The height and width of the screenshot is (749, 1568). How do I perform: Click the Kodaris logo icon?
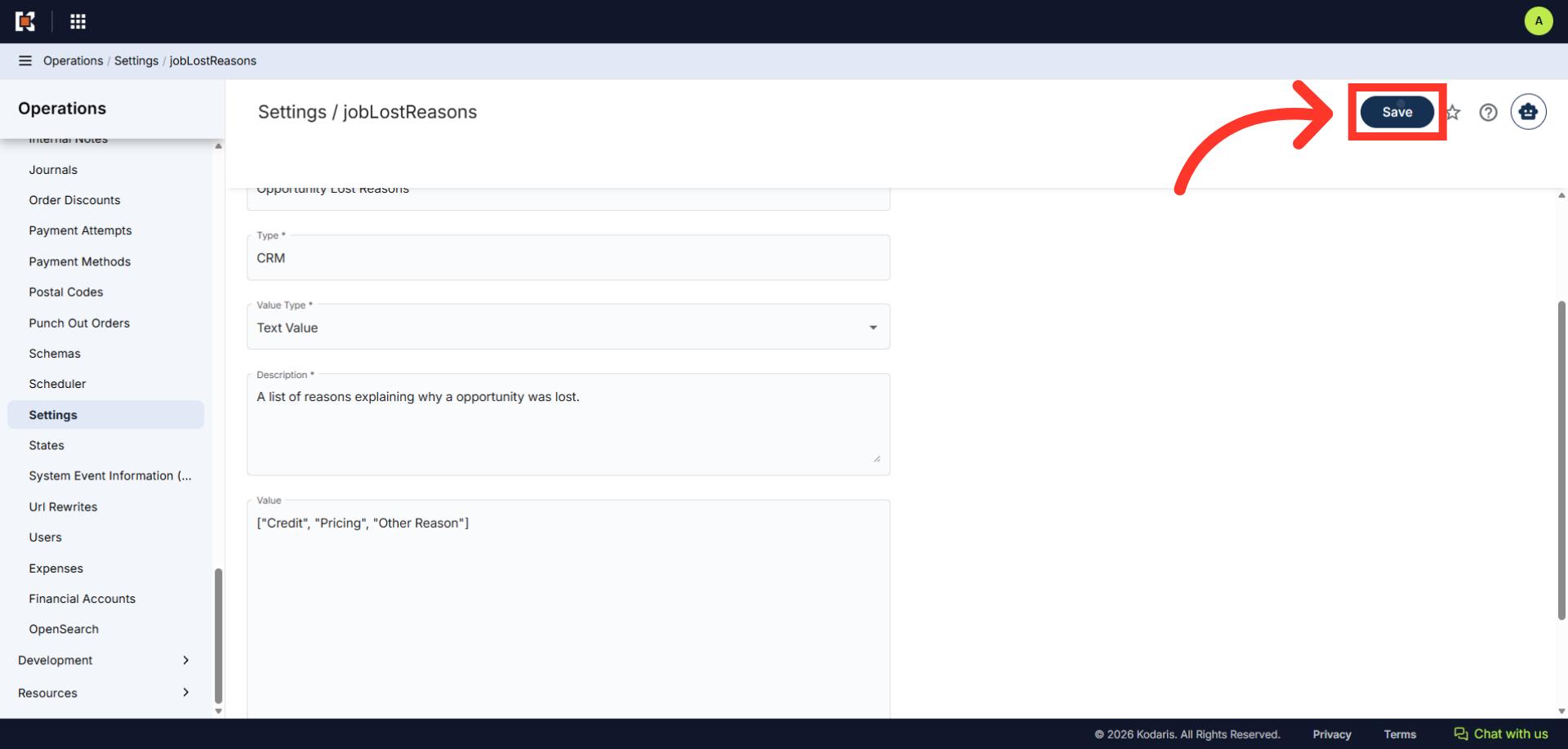tap(25, 21)
